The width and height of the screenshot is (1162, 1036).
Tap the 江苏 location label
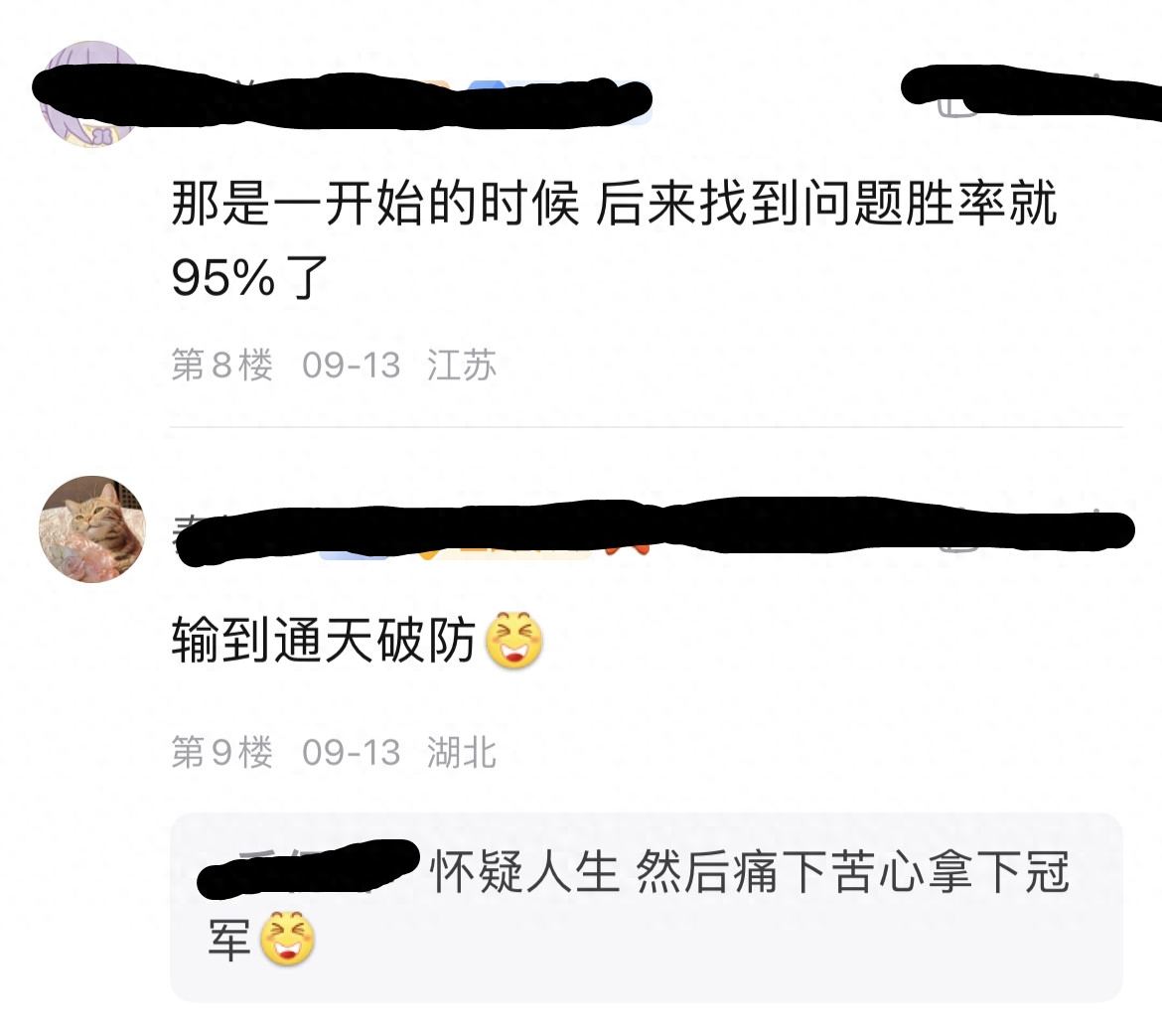tap(462, 365)
